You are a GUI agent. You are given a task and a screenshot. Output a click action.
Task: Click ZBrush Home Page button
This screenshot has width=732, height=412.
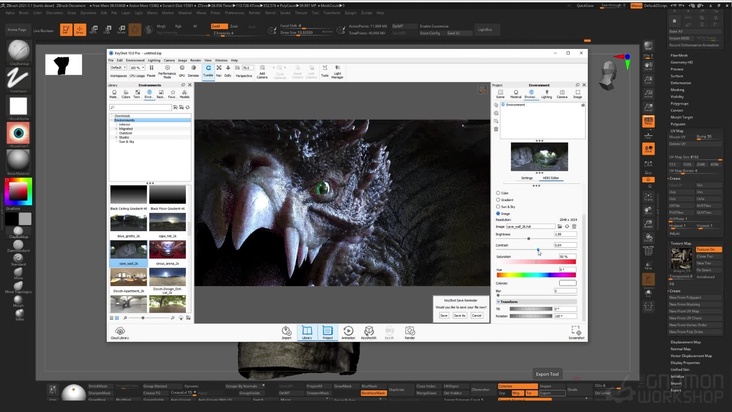coord(17,29)
